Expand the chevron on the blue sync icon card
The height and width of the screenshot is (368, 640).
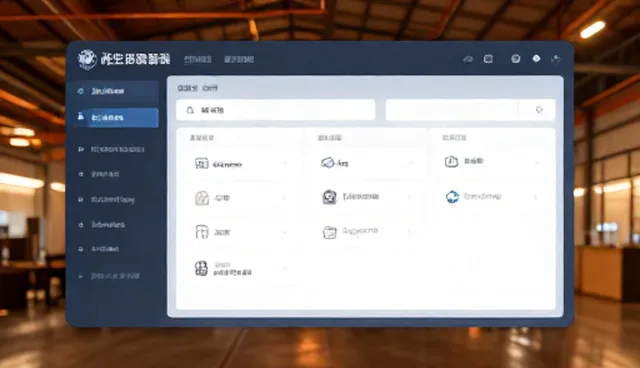tap(536, 197)
